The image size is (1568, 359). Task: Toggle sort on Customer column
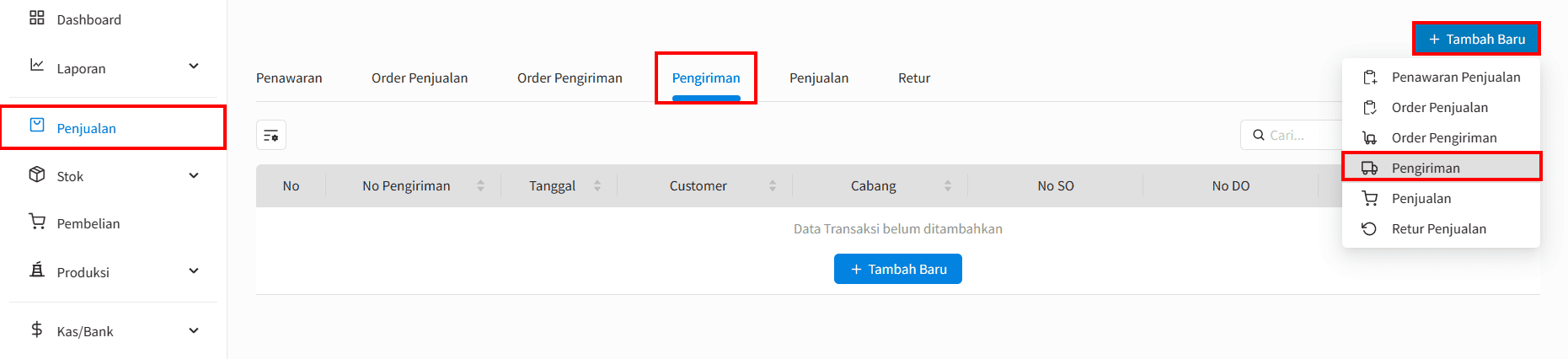coord(773,185)
